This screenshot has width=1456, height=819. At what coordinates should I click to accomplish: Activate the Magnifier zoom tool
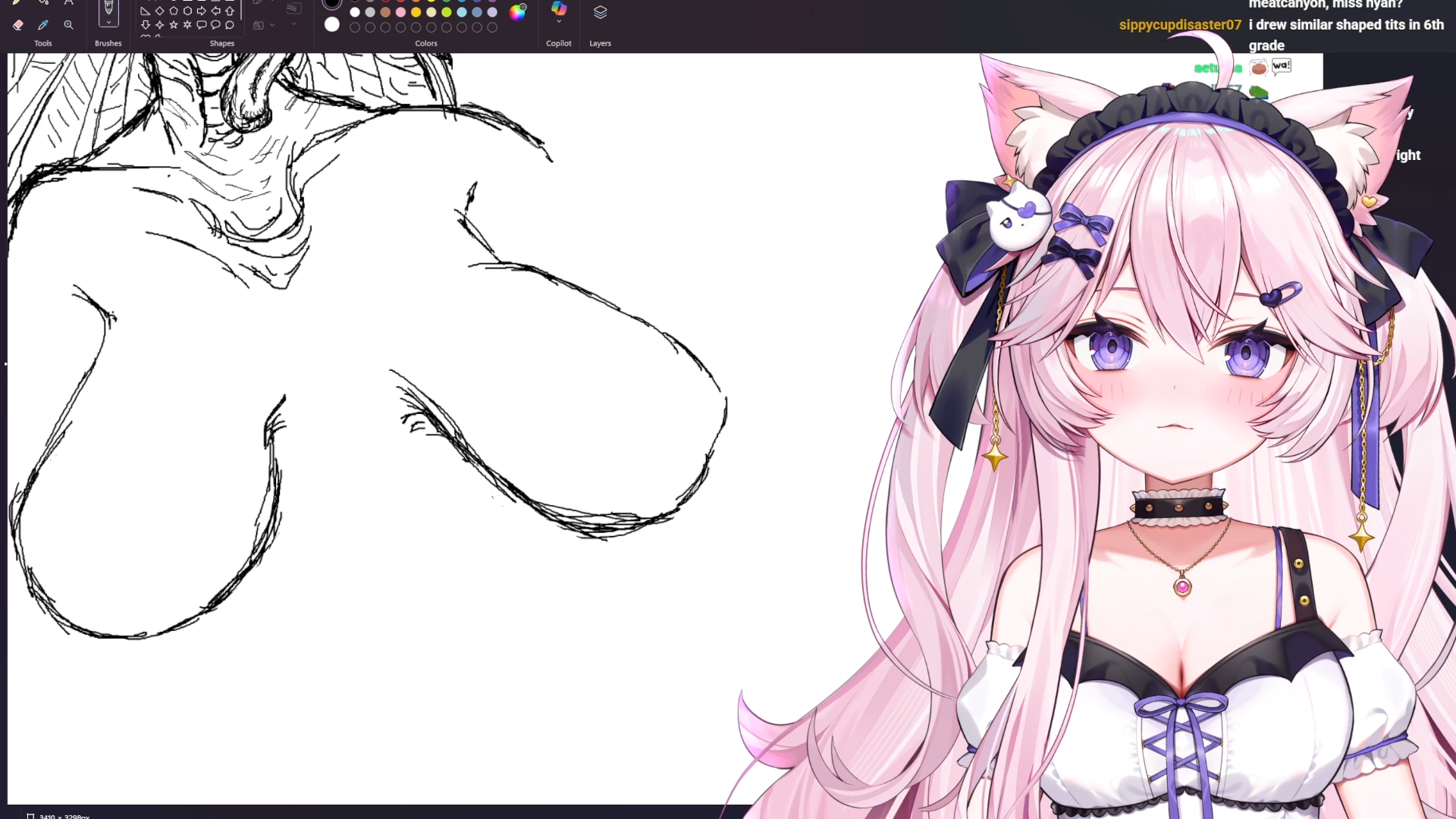click(x=69, y=25)
